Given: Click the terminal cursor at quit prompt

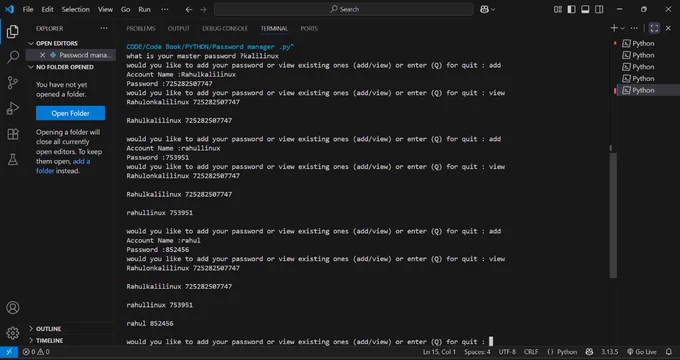Looking at the screenshot, I should pos(491,341).
